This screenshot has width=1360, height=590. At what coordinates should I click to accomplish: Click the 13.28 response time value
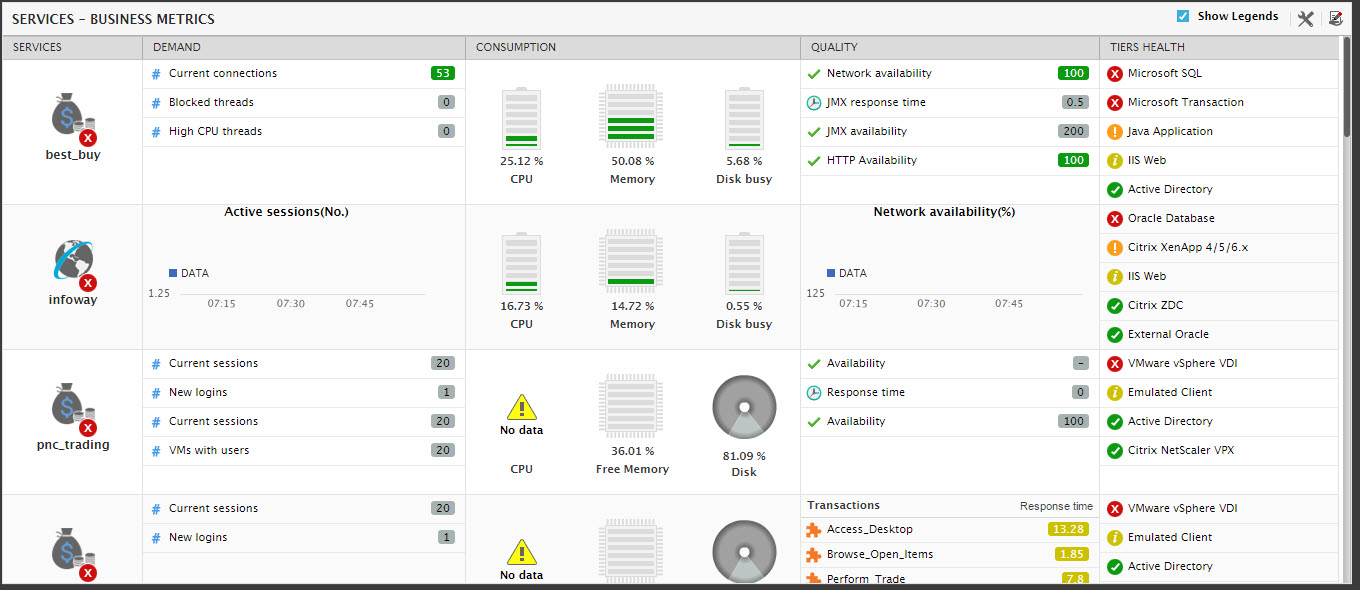[x=1068, y=530]
